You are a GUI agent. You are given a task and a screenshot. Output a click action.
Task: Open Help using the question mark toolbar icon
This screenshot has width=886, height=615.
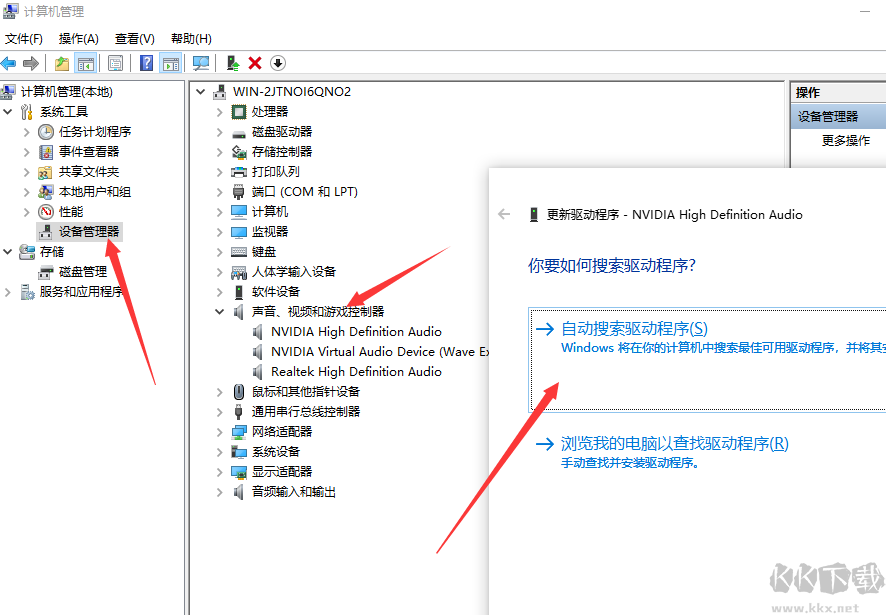tap(146, 62)
